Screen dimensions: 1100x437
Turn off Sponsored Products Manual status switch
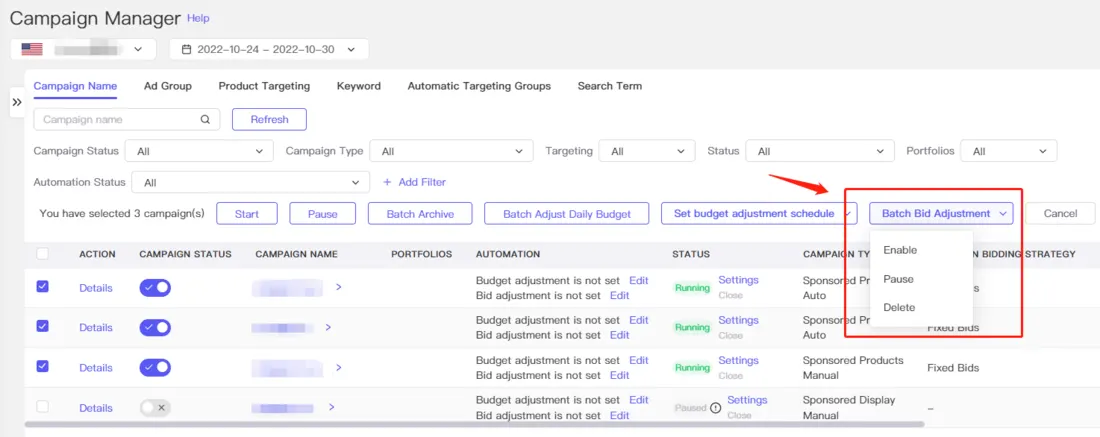tap(155, 368)
